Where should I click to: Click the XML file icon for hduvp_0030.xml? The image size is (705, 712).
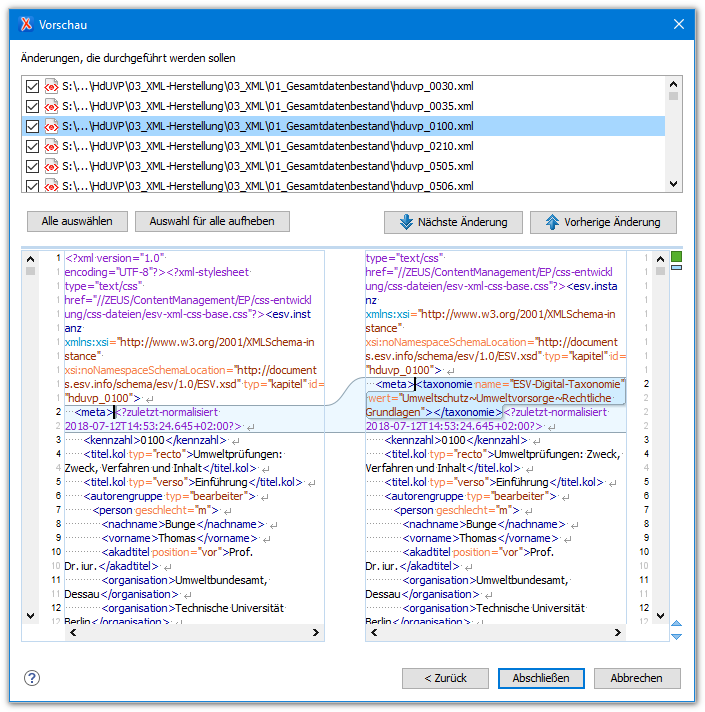tap(50, 87)
